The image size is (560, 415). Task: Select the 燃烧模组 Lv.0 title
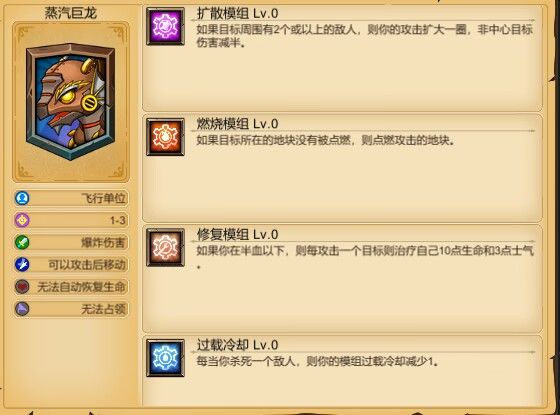237,124
